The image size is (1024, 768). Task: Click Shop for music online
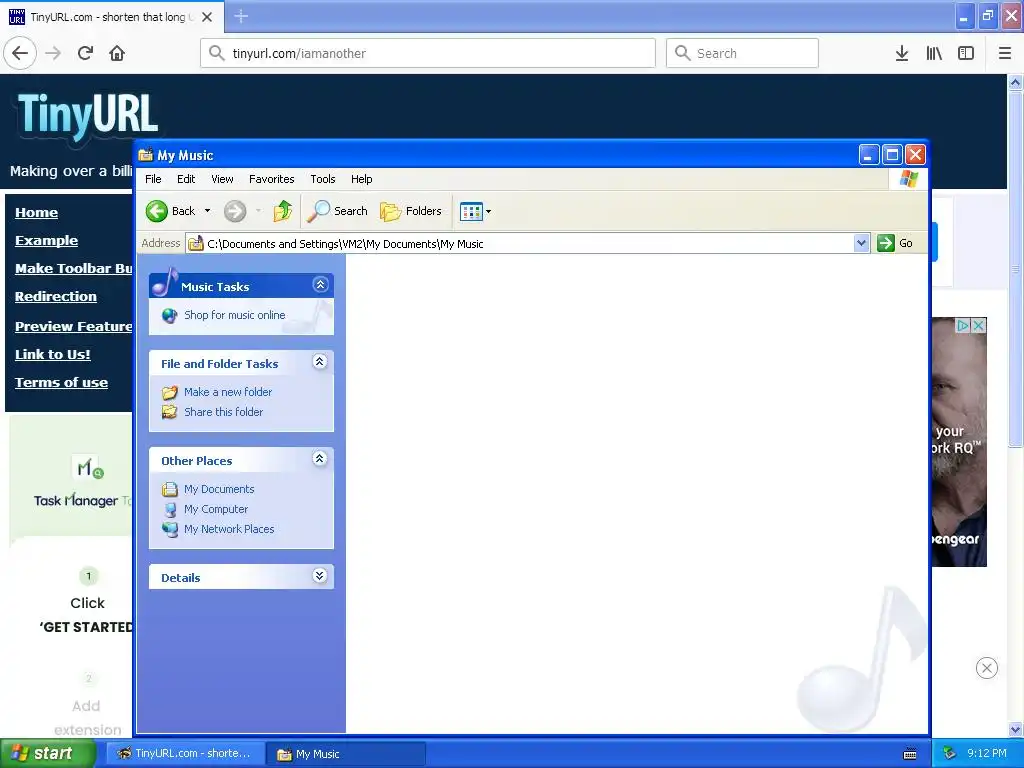(234, 315)
